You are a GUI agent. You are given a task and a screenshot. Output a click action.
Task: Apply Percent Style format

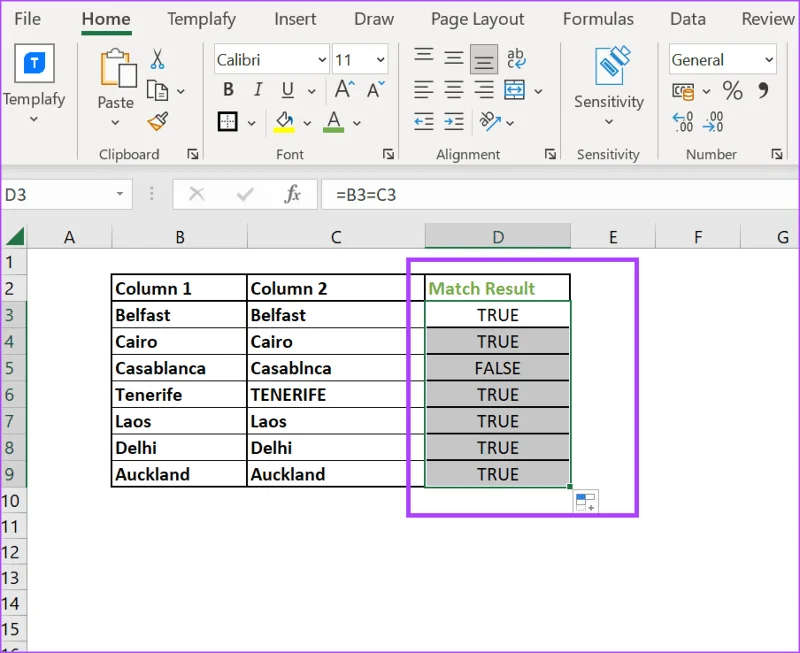(x=732, y=90)
